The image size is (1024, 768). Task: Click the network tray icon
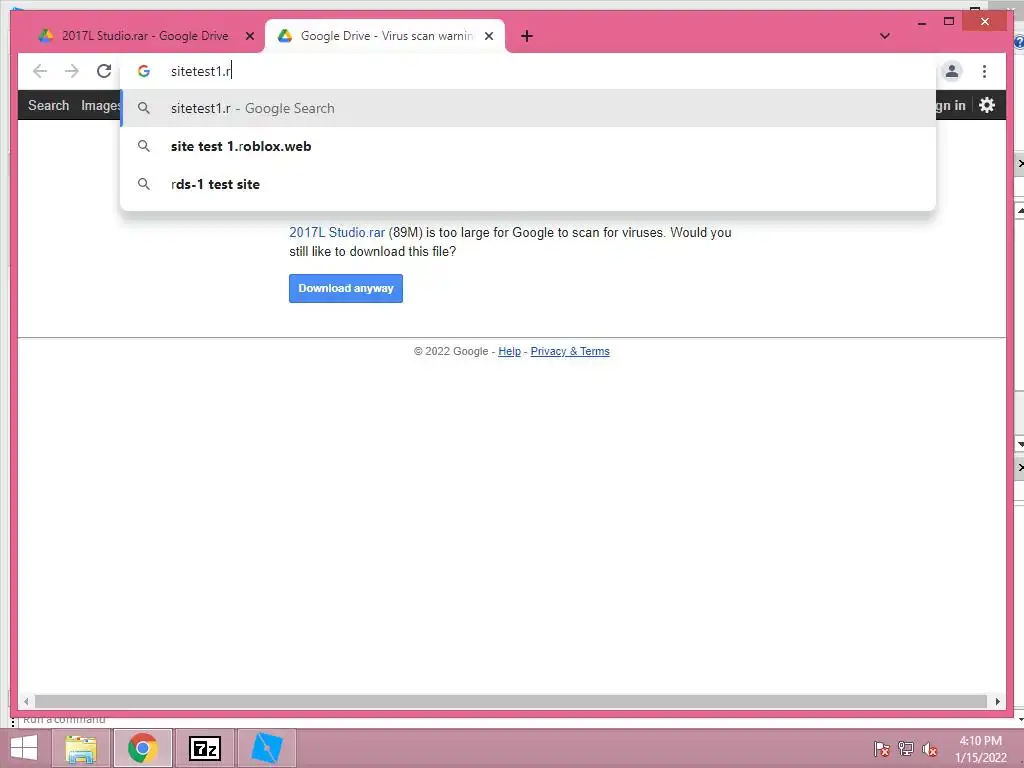tap(905, 748)
